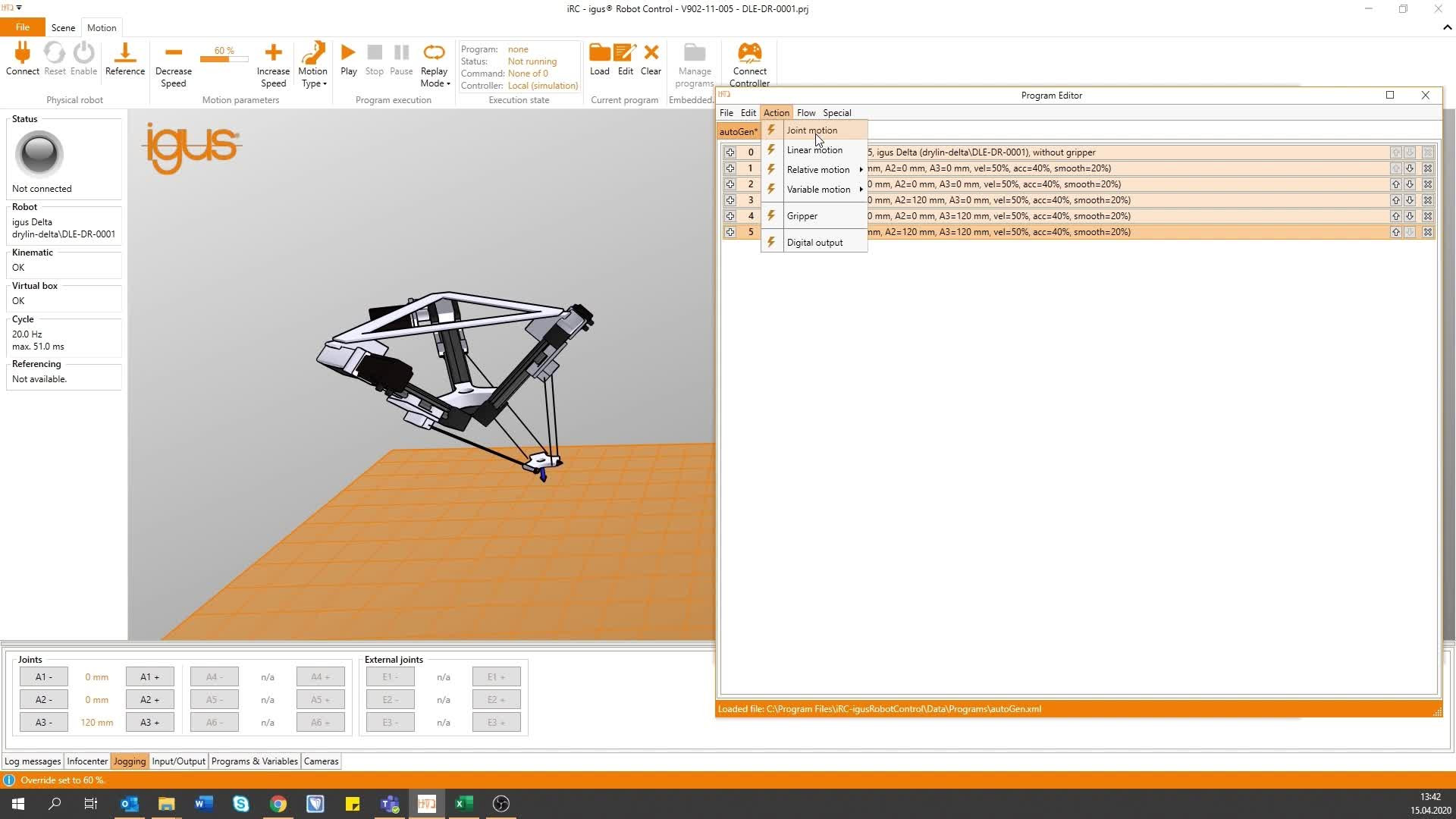
Task: Collapse the ribbon with the chevron
Action: click(1447, 27)
